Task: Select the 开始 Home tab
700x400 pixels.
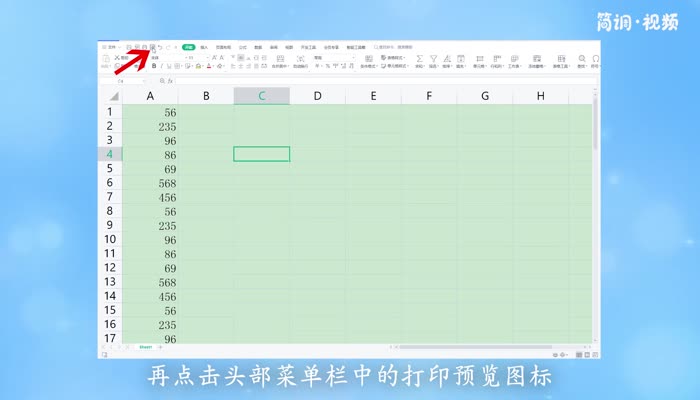Action: pyautogui.click(x=188, y=47)
